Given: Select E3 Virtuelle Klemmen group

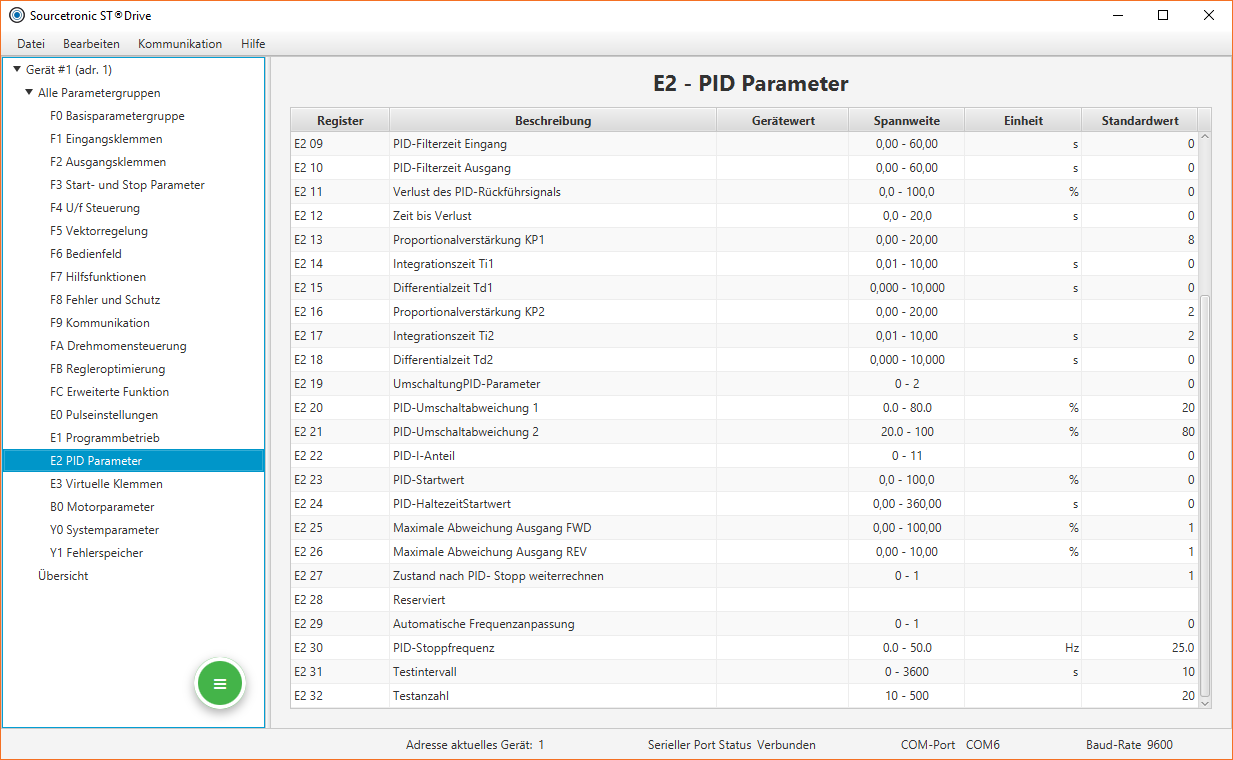Looking at the screenshot, I should (106, 484).
